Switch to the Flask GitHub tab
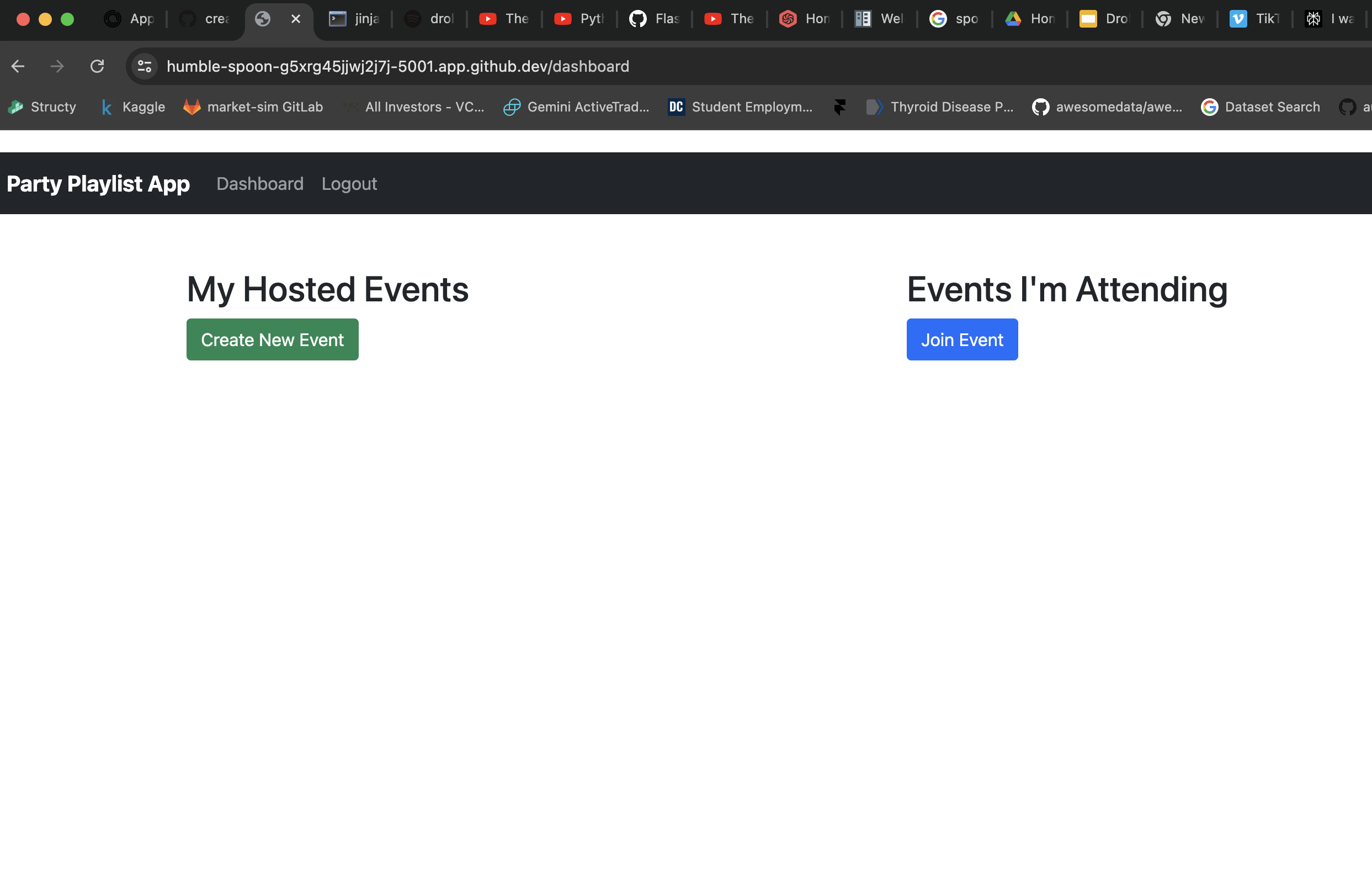The width and height of the screenshot is (1372, 871). [x=654, y=19]
